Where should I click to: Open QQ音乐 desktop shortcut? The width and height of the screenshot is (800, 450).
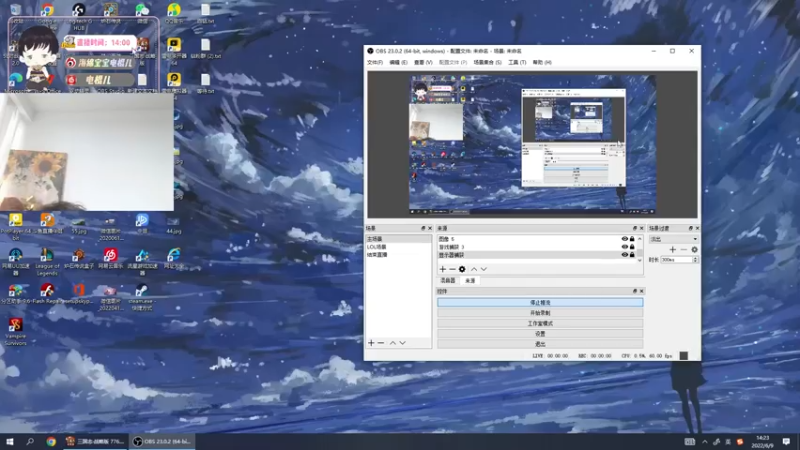pos(174,13)
